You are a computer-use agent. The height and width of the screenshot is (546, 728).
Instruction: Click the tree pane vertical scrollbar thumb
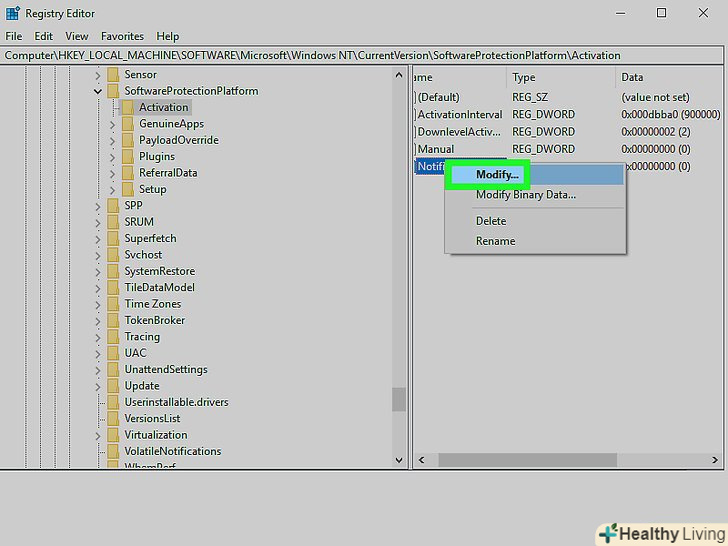399,400
